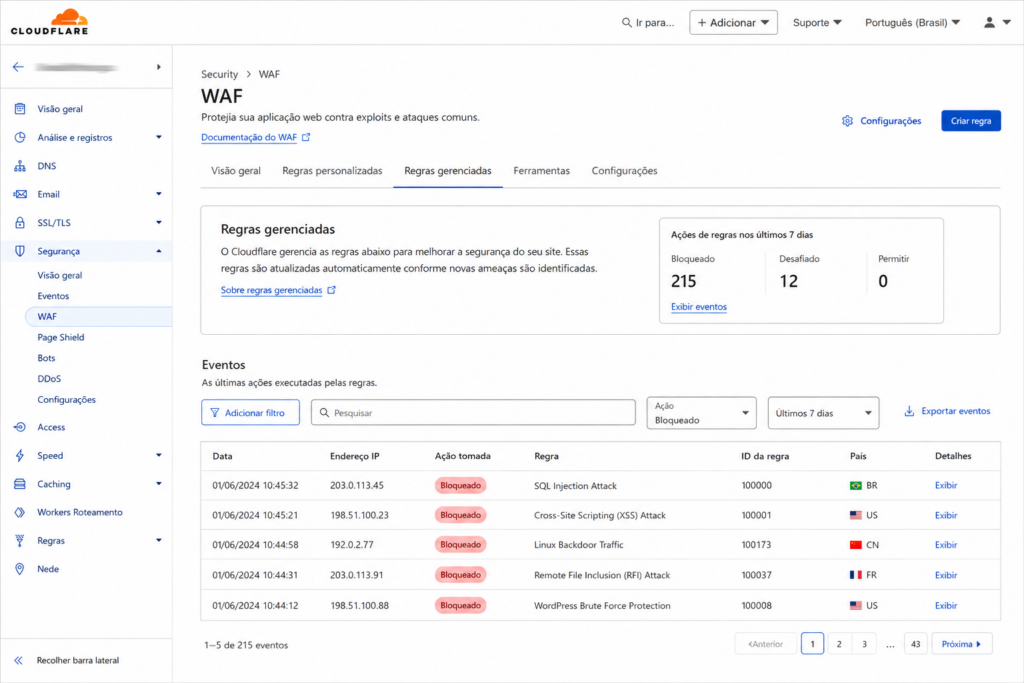Expand the Speed submenu arrow

159,455
